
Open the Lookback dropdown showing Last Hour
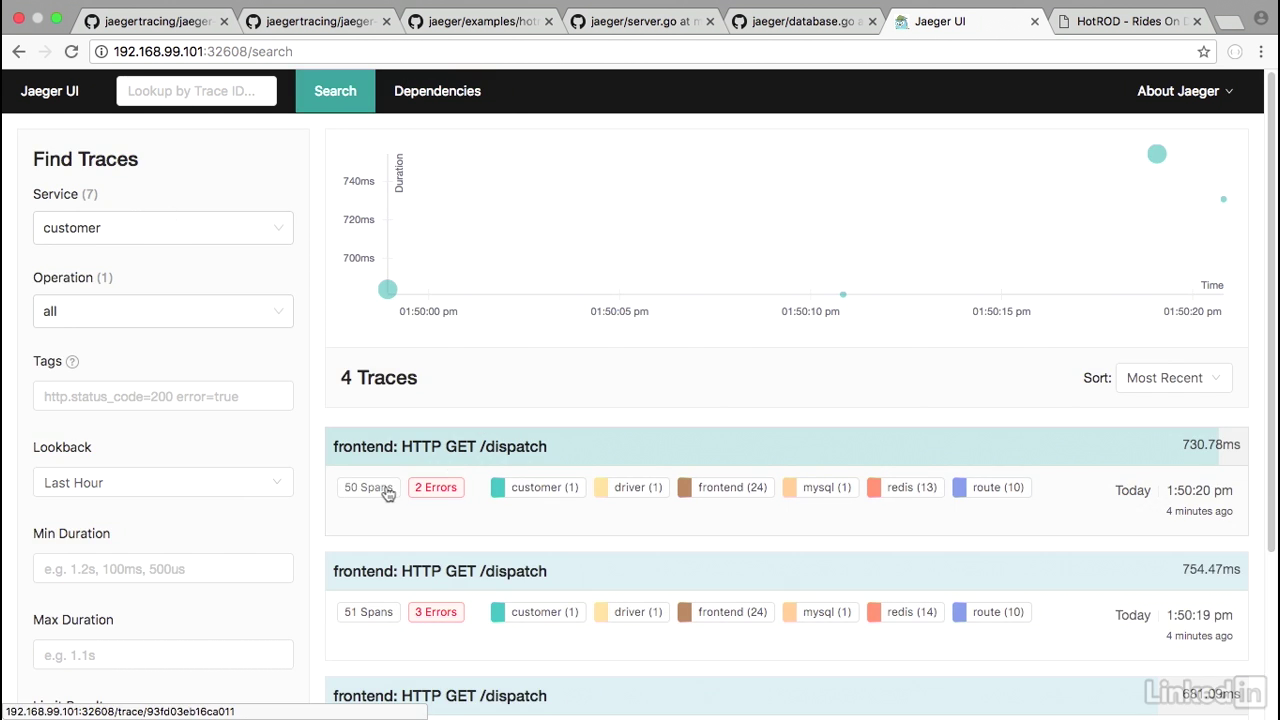tap(163, 483)
